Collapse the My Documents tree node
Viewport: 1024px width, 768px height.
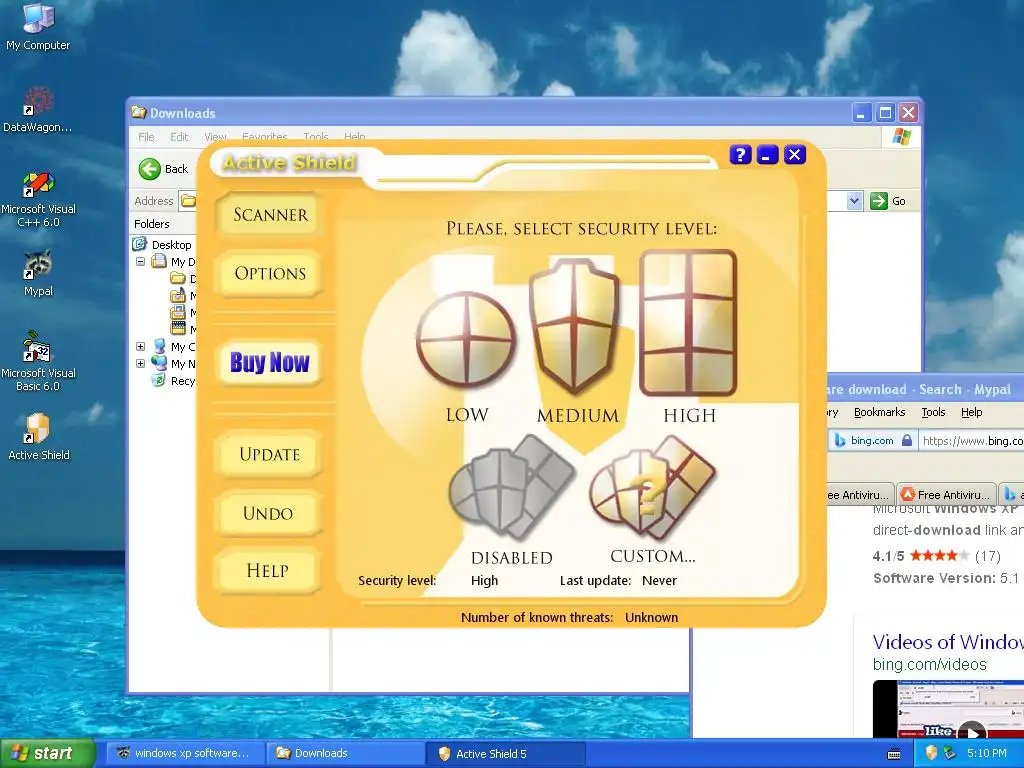[x=140, y=261]
